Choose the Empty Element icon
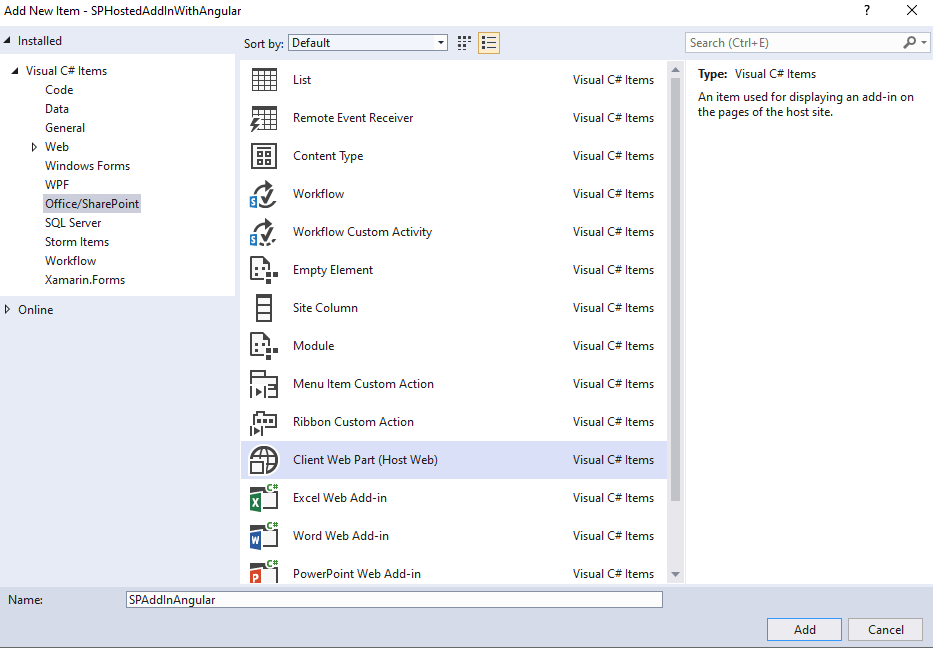 point(264,270)
